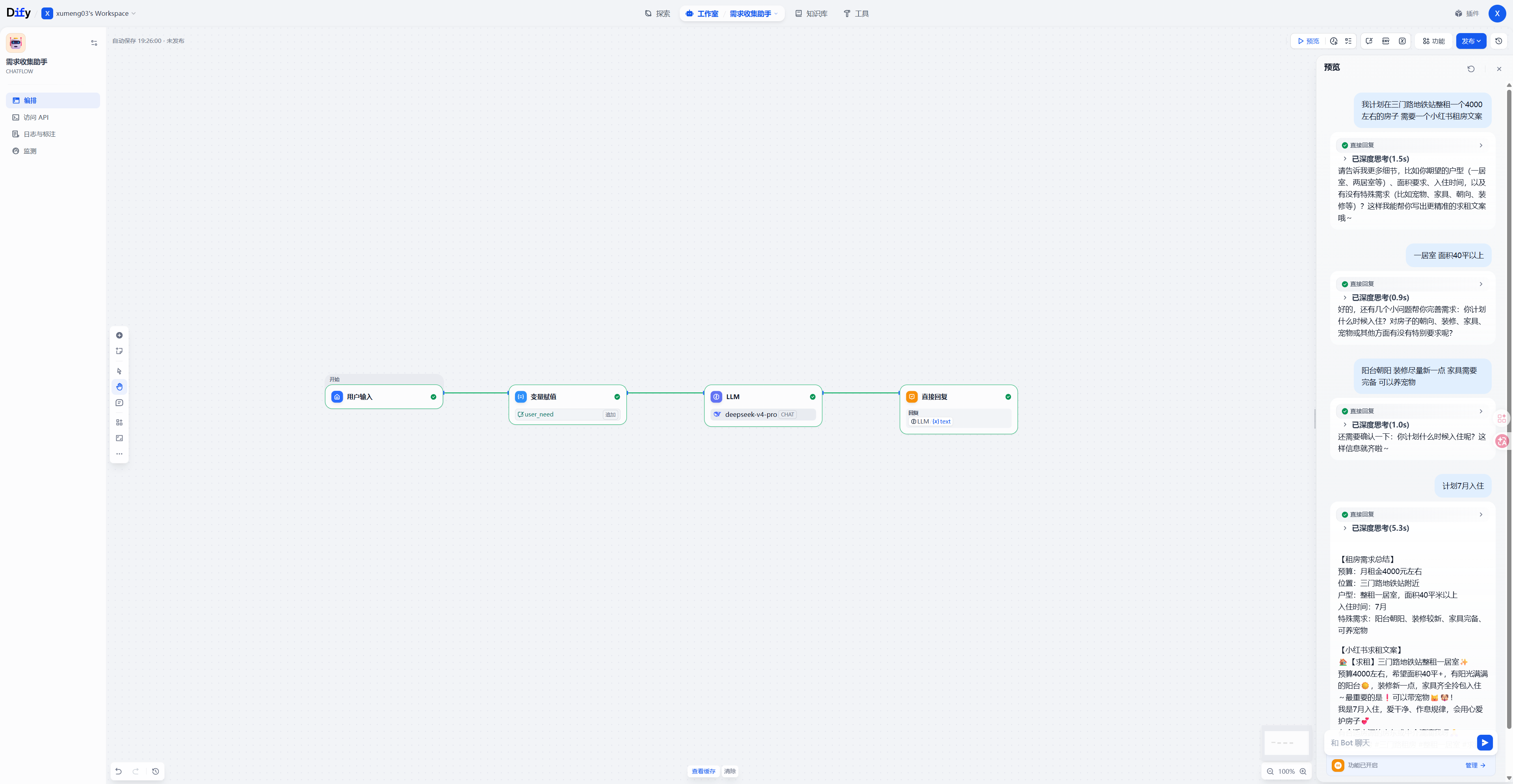
Task: Open the conversation variables icon
Action: [x=1369, y=41]
